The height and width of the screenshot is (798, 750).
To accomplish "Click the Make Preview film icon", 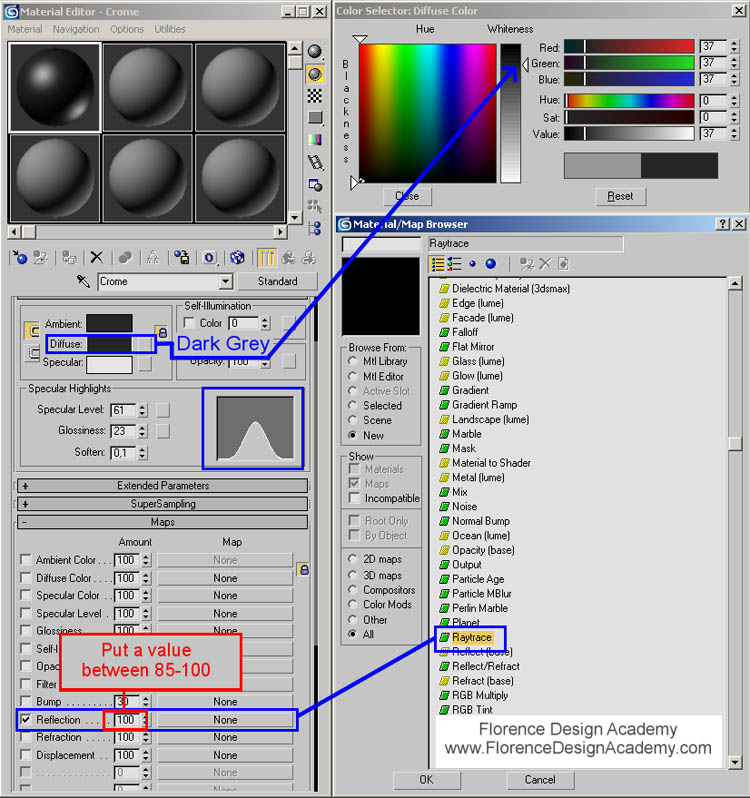I will coord(315,162).
